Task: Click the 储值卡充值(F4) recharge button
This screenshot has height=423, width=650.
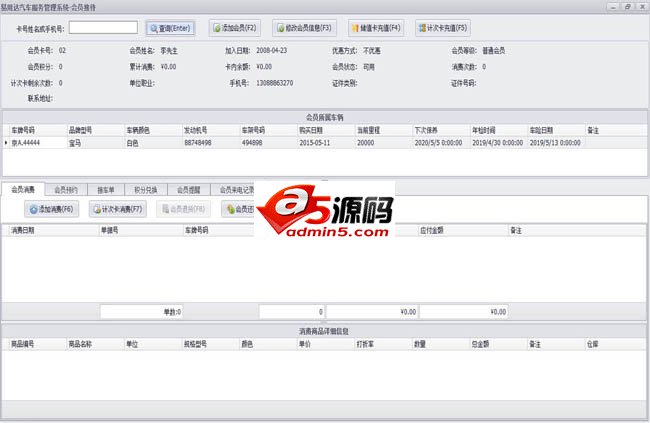Action: click(x=376, y=28)
